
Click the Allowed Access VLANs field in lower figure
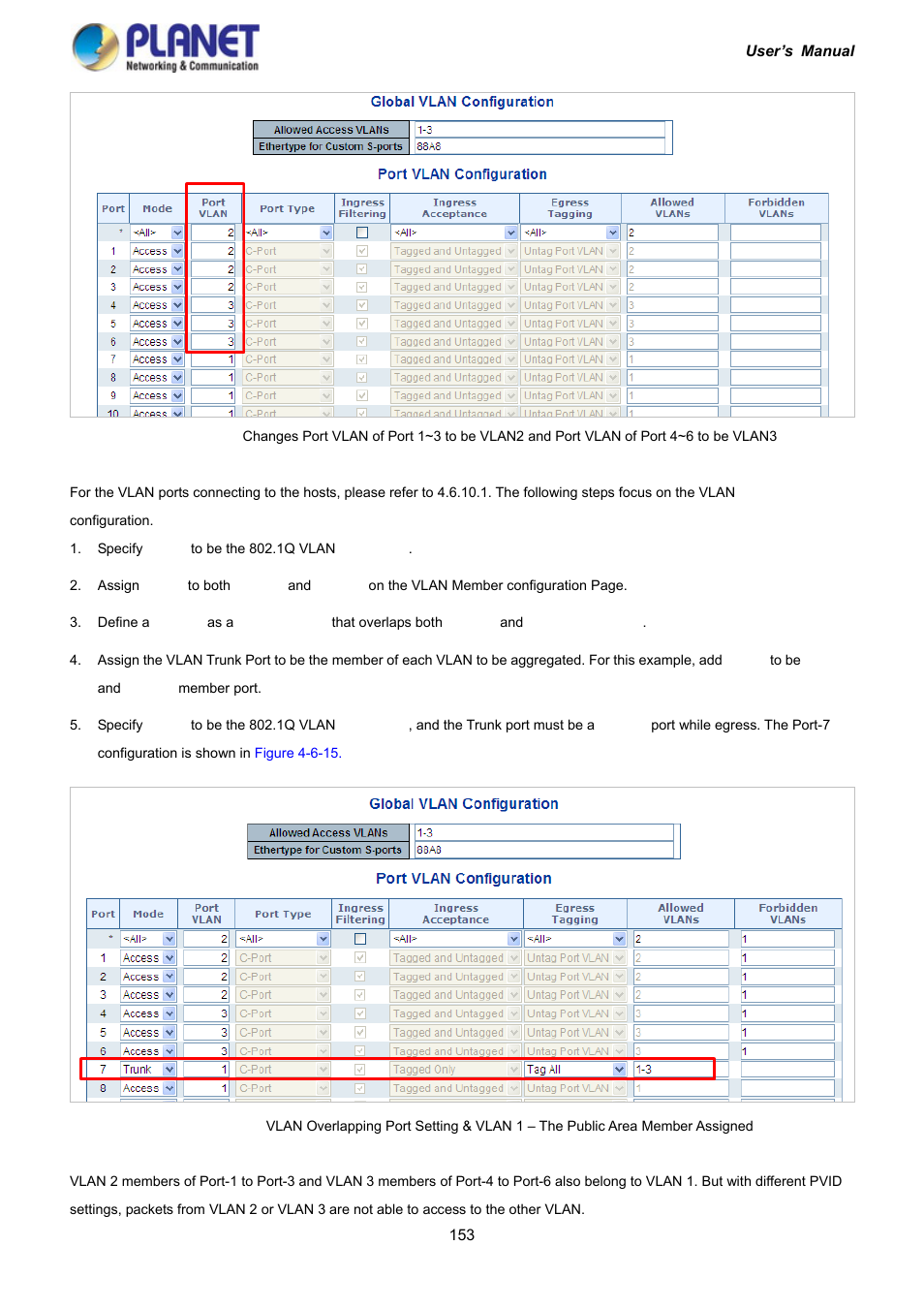[543, 832]
